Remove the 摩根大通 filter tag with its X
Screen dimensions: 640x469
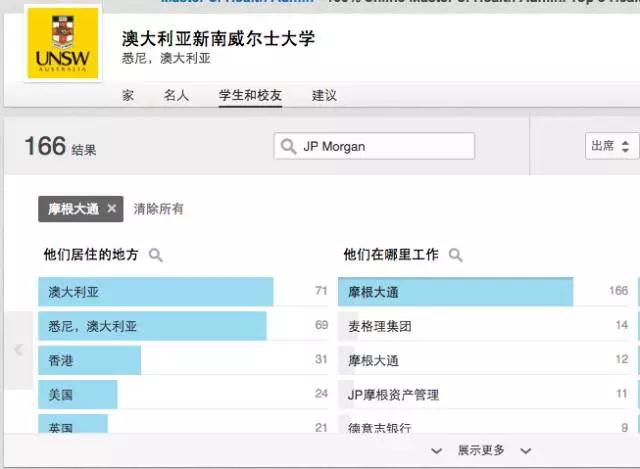click(112, 209)
